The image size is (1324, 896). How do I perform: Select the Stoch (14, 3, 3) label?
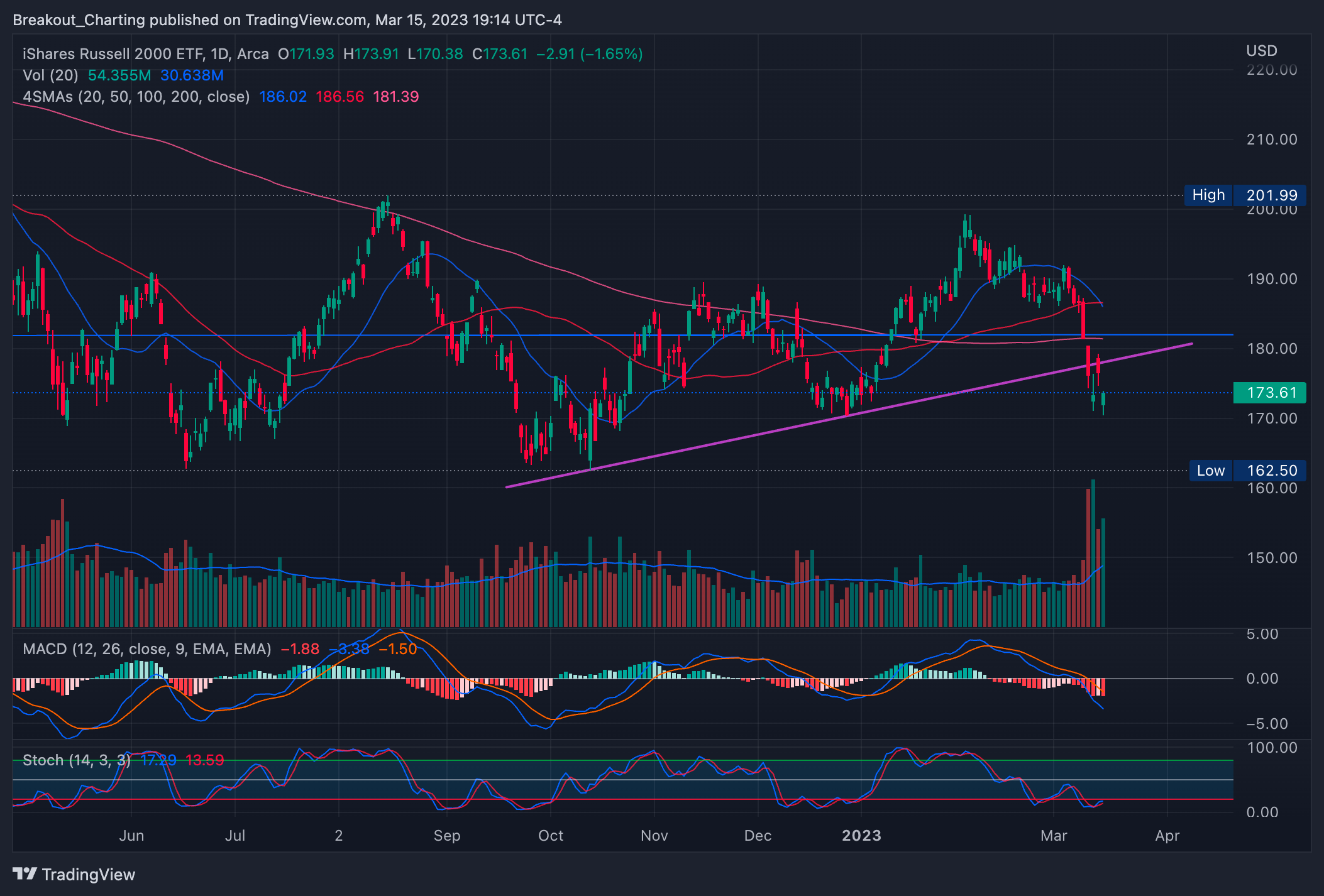(77, 760)
